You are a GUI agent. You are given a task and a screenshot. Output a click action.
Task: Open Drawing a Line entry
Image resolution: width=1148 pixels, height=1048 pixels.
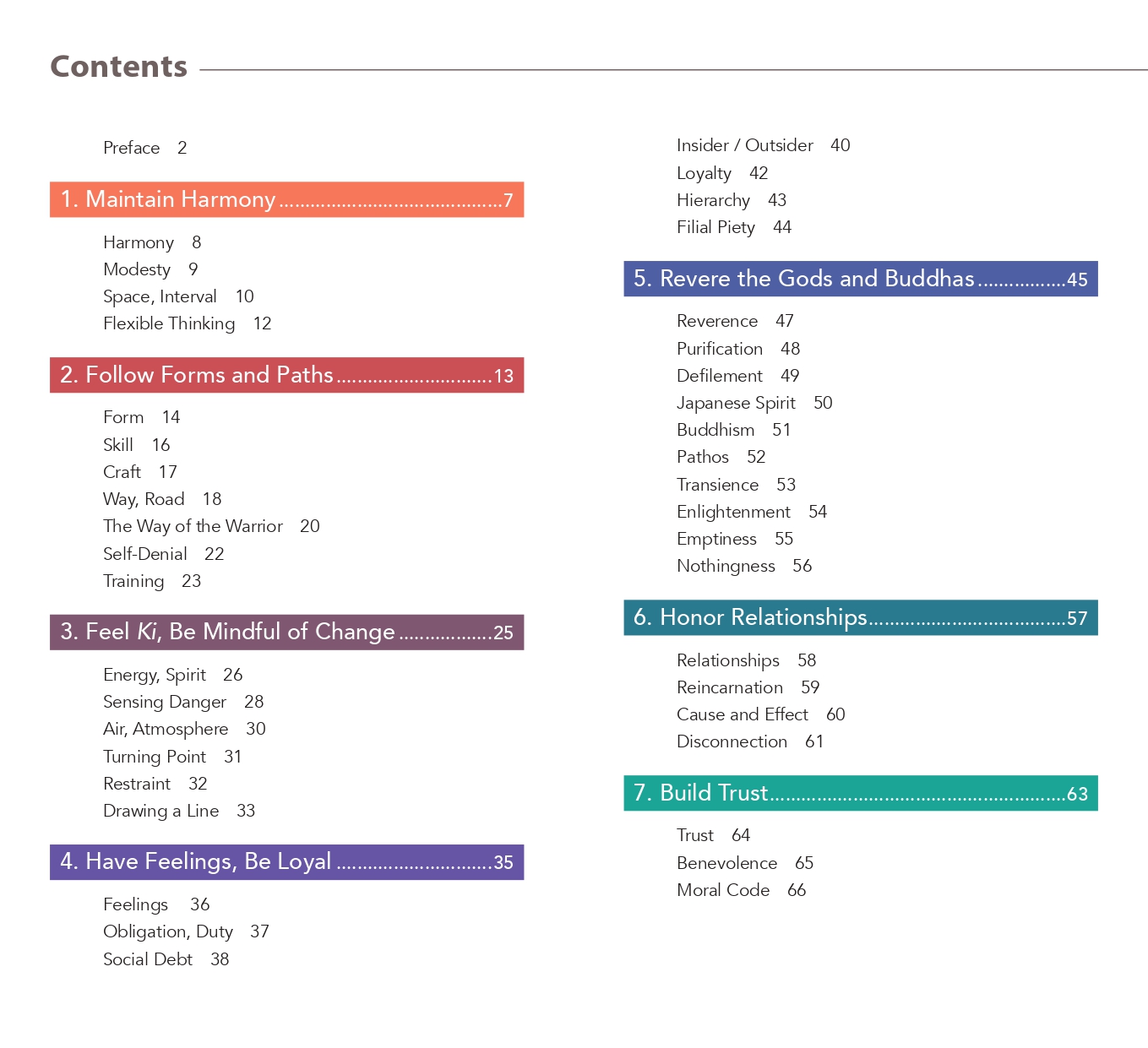pos(179,811)
